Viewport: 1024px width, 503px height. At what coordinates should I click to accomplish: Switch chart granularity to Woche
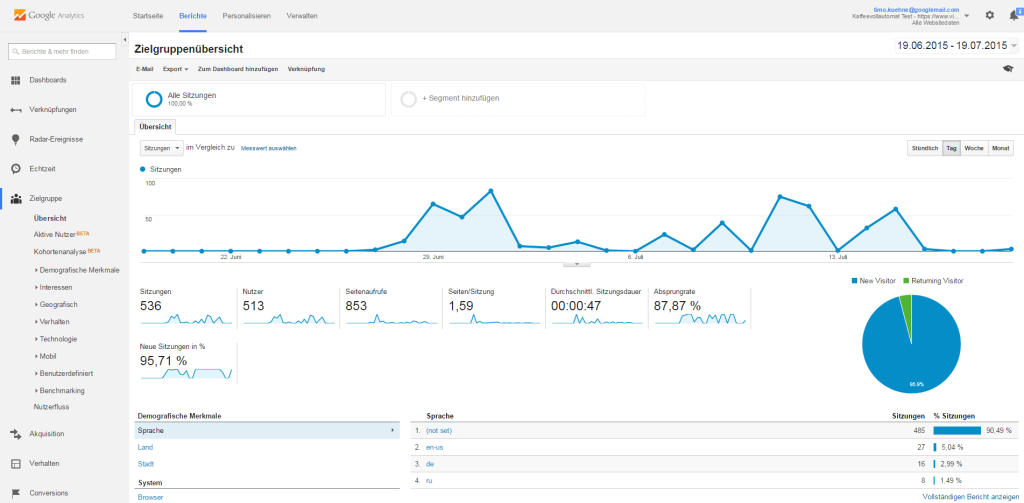pyautogui.click(x=974, y=148)
